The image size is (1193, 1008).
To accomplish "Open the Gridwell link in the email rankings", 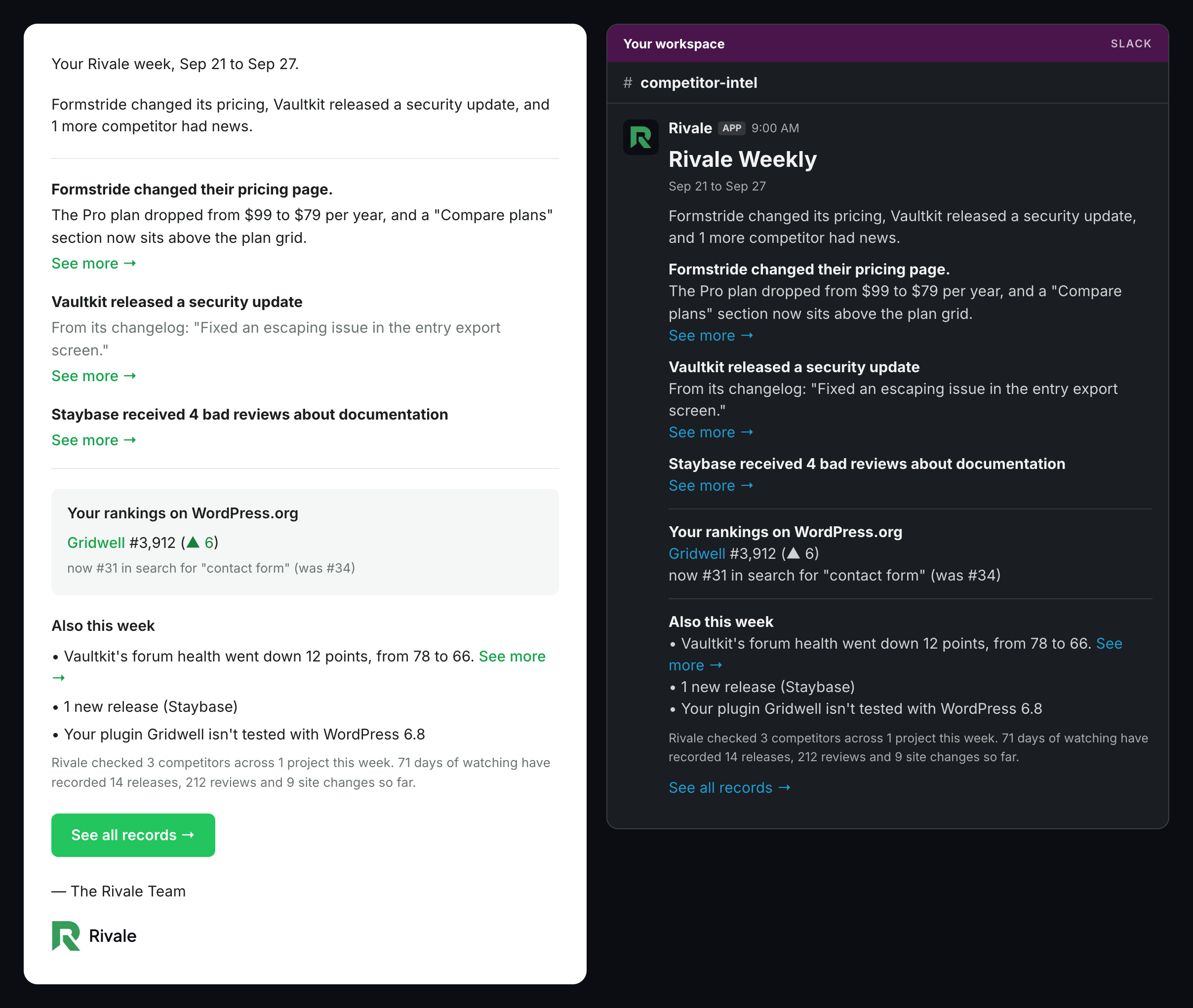I will click(96, 543).
